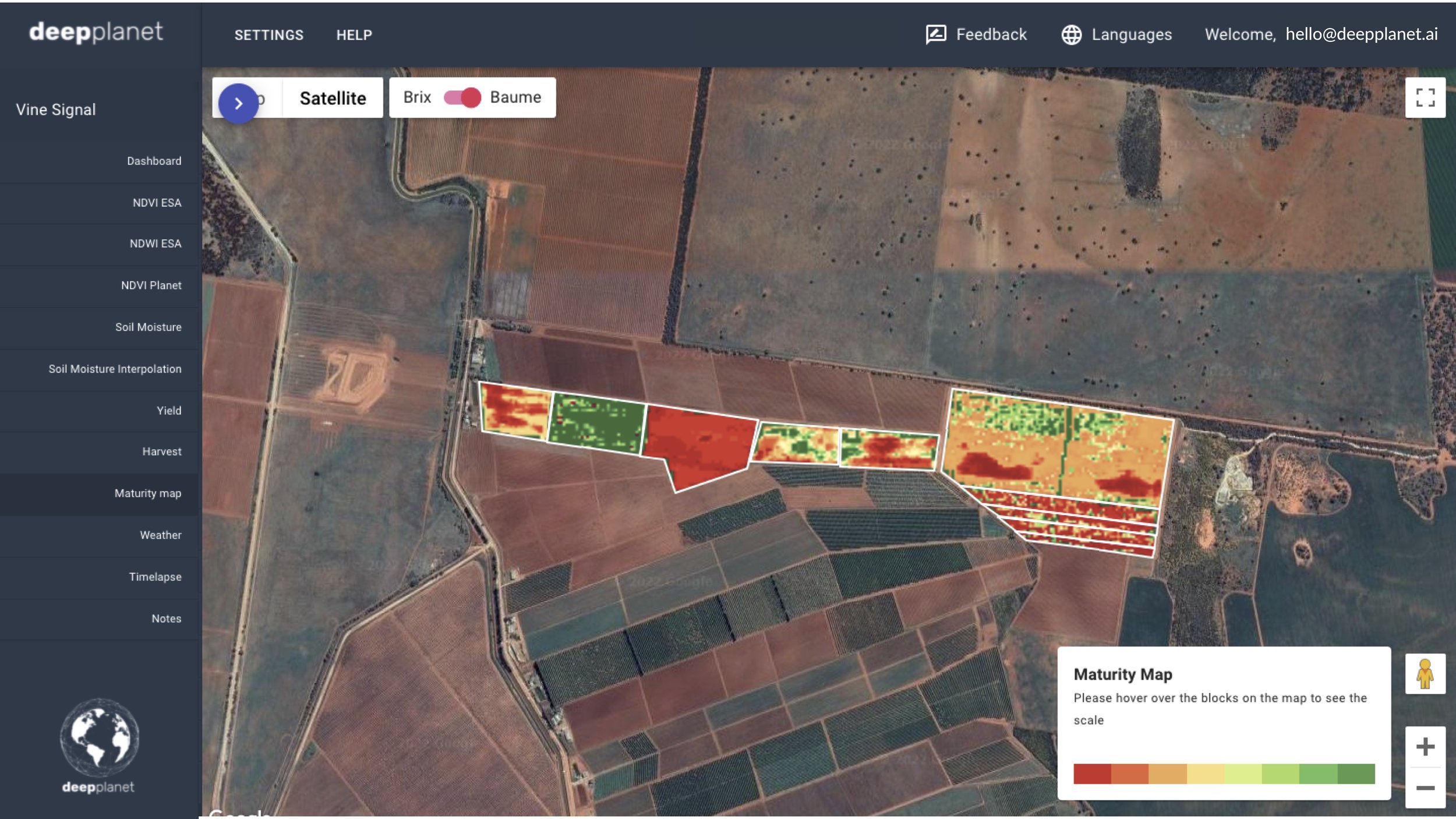Enter fullscreen map view
This screenshot has height=819, width=1456.
click(1425, 98)
